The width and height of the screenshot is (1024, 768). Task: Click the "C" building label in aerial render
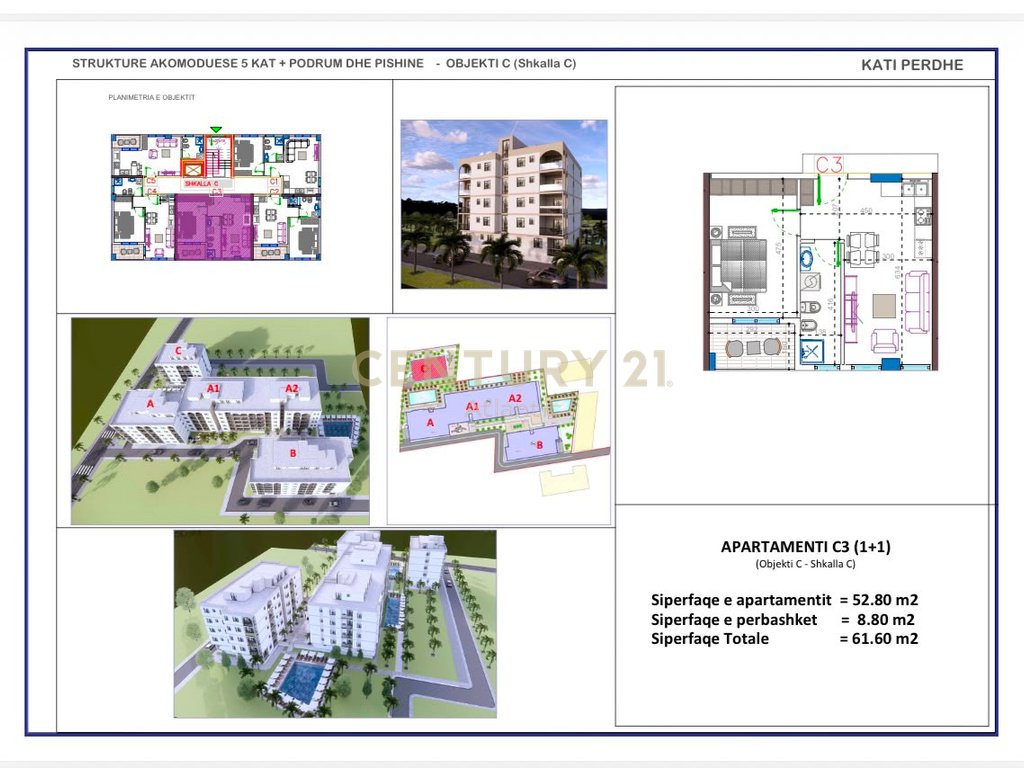click(x=178, y=351)
